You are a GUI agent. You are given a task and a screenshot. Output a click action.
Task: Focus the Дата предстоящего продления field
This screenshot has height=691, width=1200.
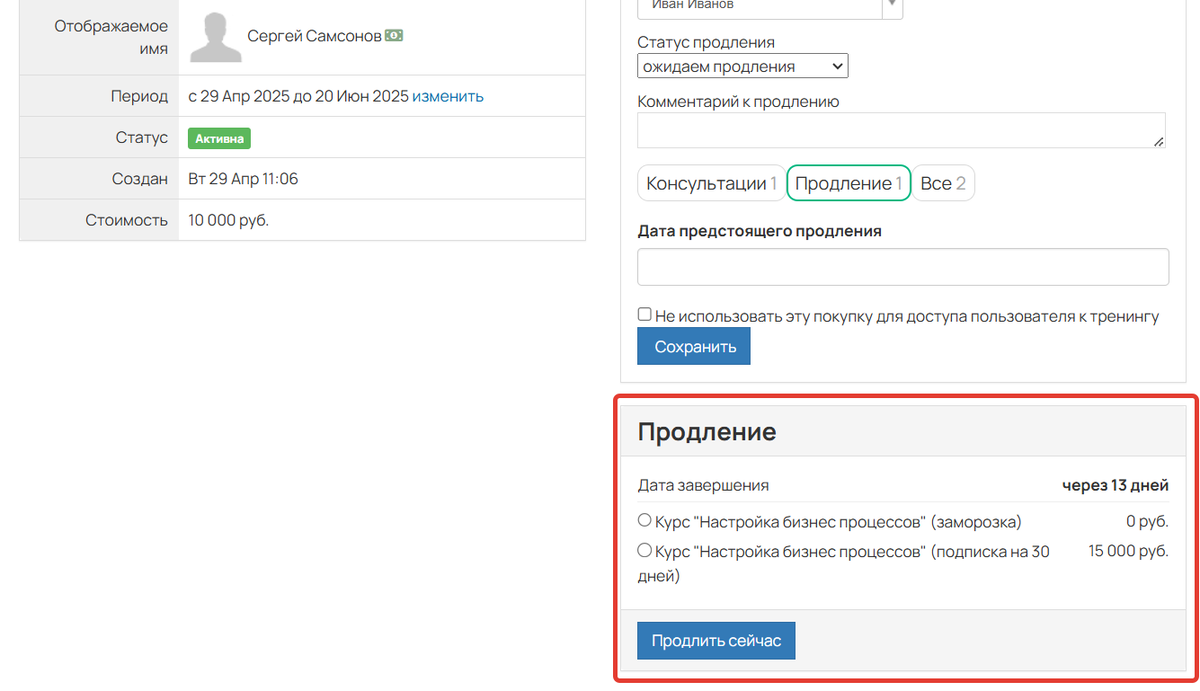tap(903, 267)
